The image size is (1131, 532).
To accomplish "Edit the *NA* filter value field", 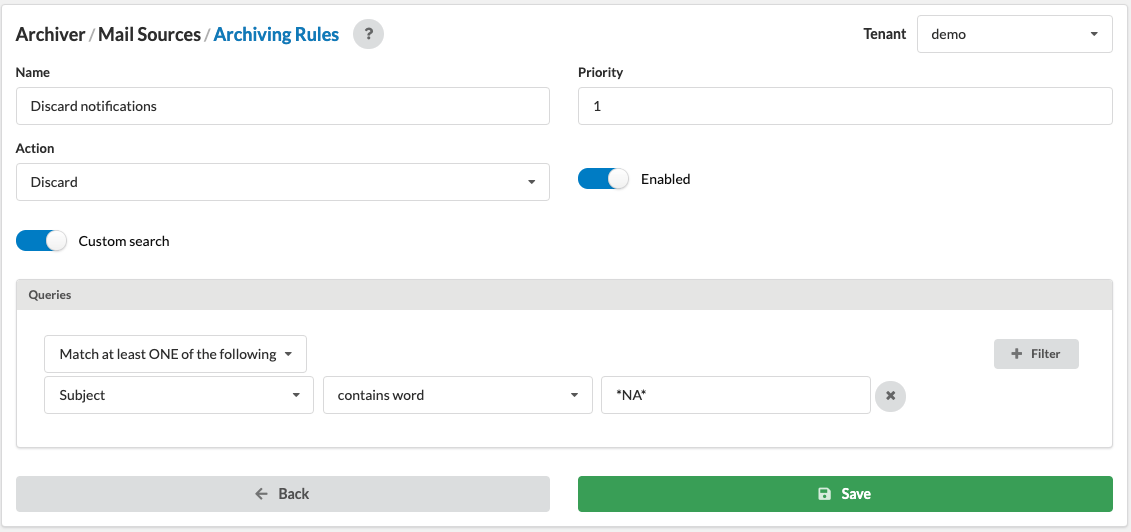I will (x=735, y=395).
